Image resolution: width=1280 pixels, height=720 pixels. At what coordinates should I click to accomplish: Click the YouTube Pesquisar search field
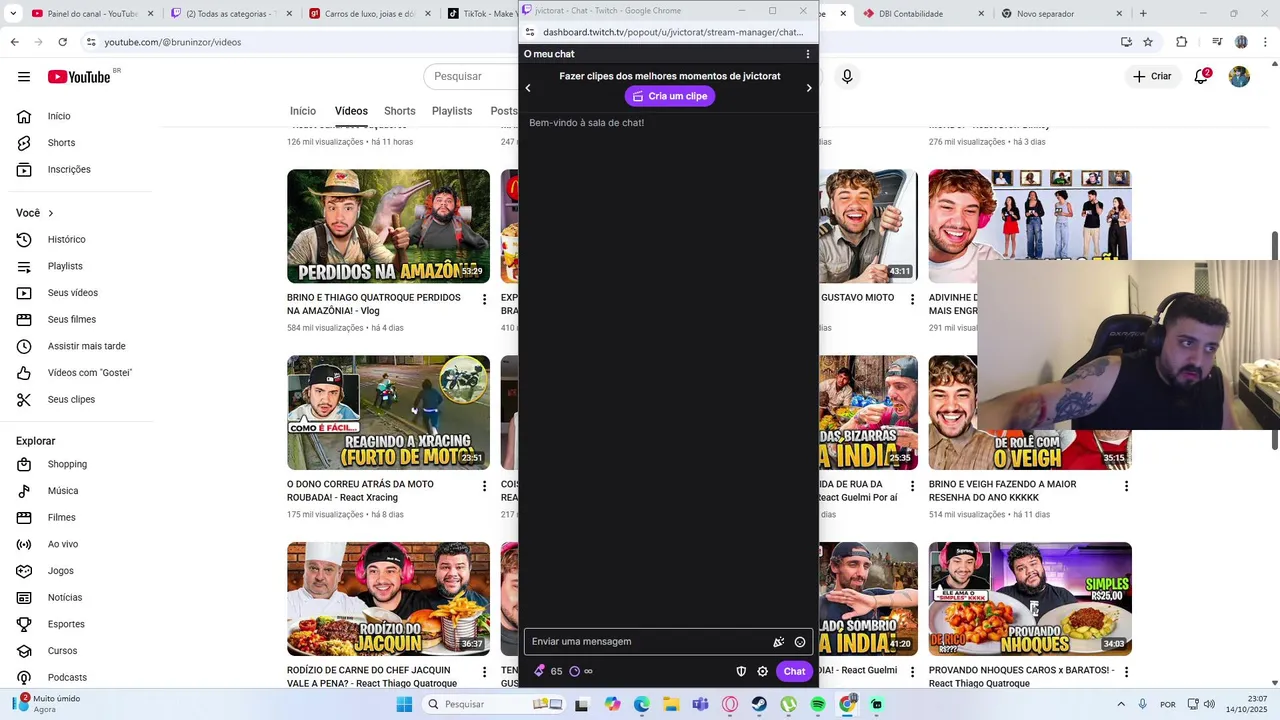tap(472, 76)
